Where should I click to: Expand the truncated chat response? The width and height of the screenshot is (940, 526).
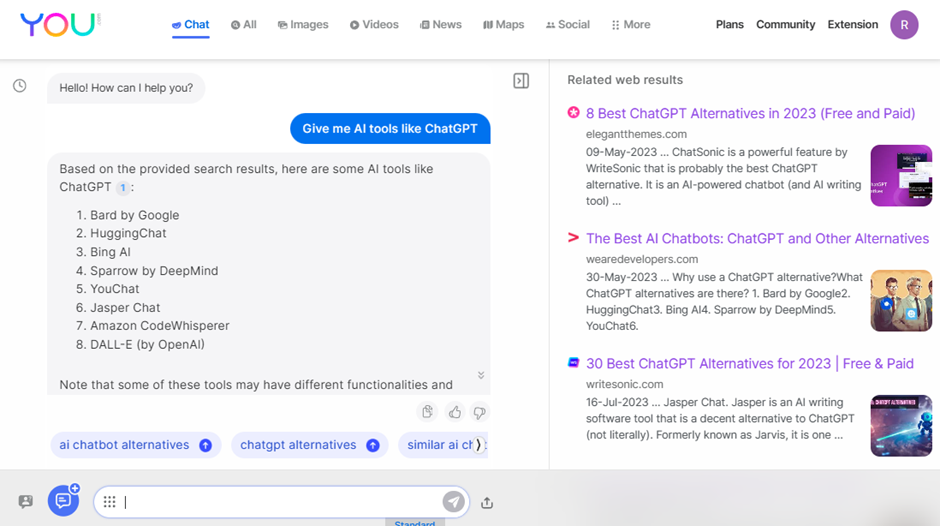click(x=481, y=376)
